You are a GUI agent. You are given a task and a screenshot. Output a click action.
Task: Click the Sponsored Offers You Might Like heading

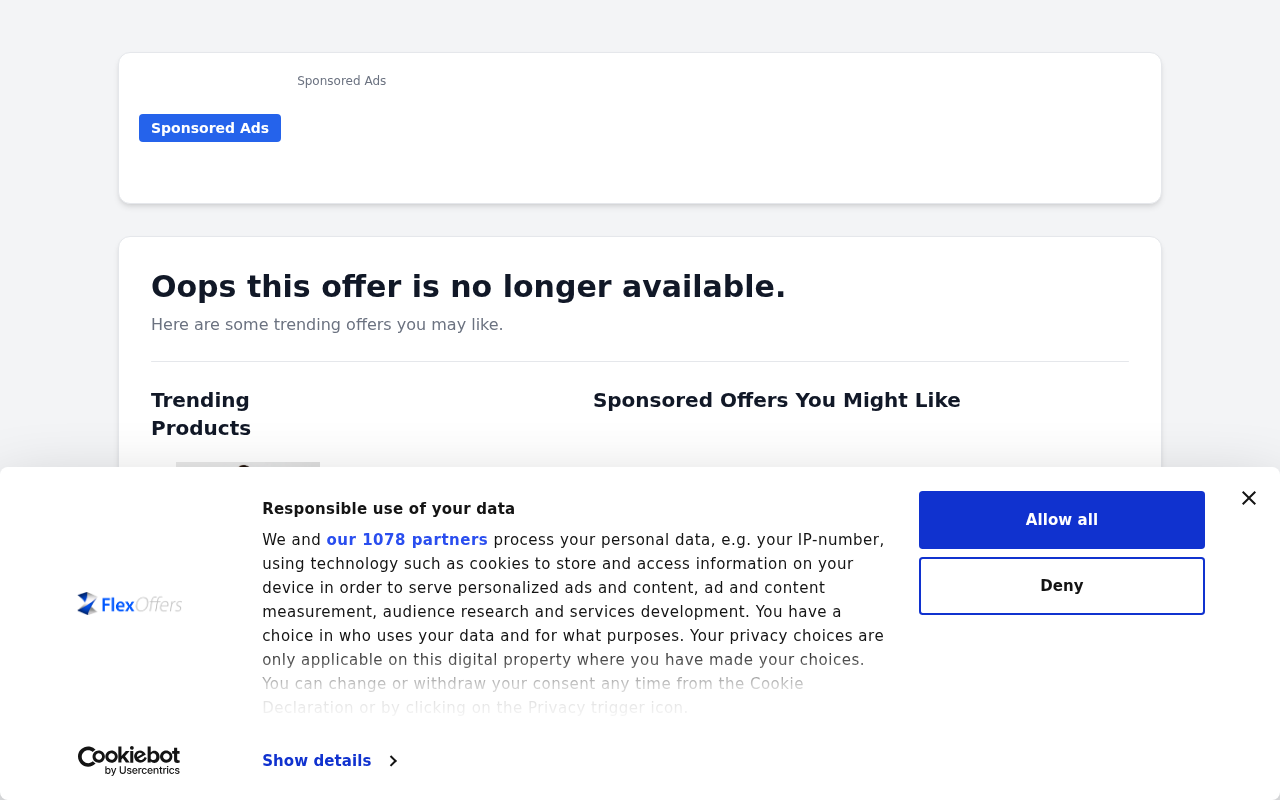point(777,400)
